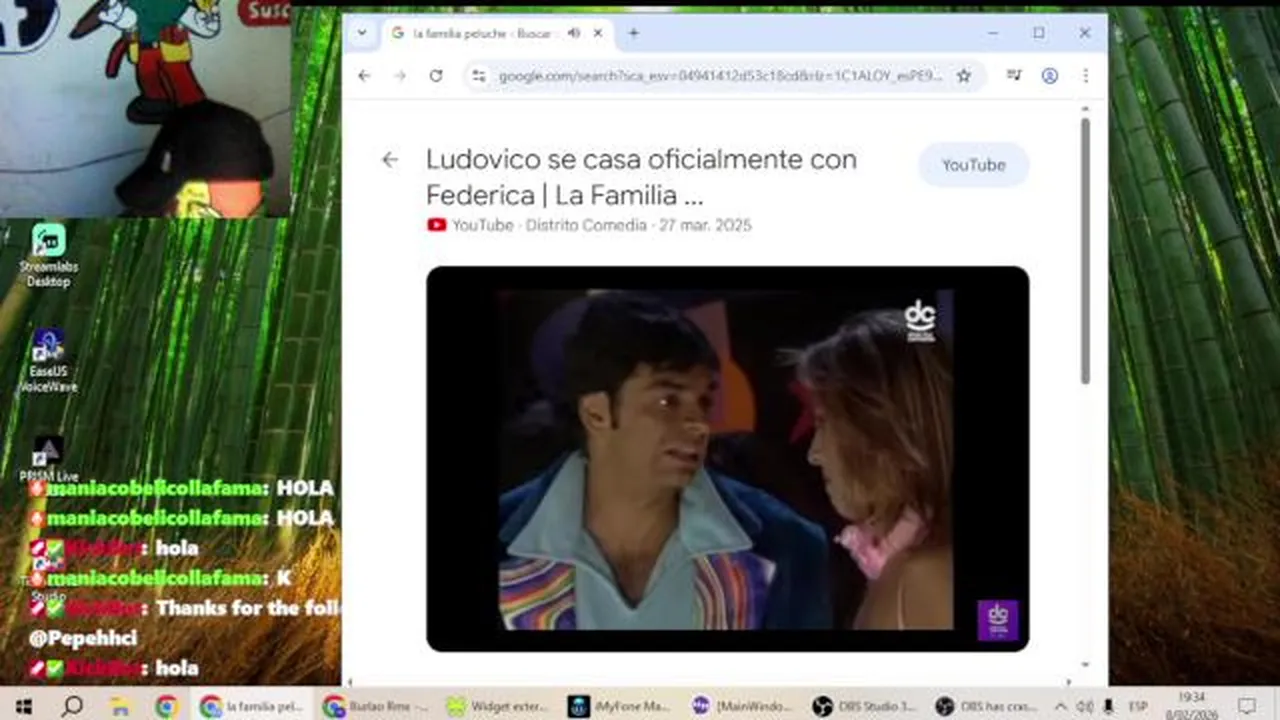View site information icon in address bar

click(x=479, y=75)
